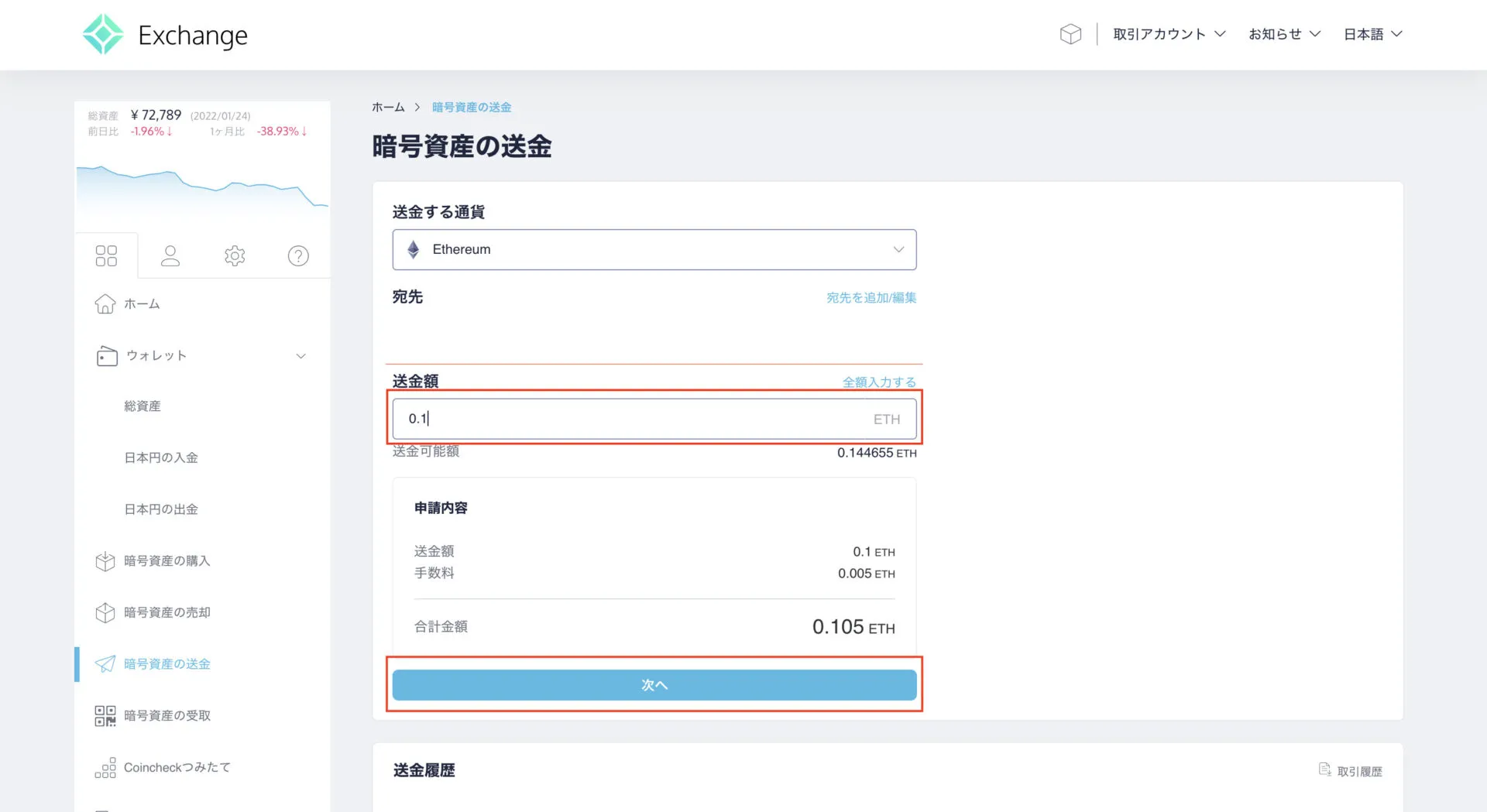Open the crypto purchase box icon
This screenshot has width=1487, height=812.
pos(105,560)
